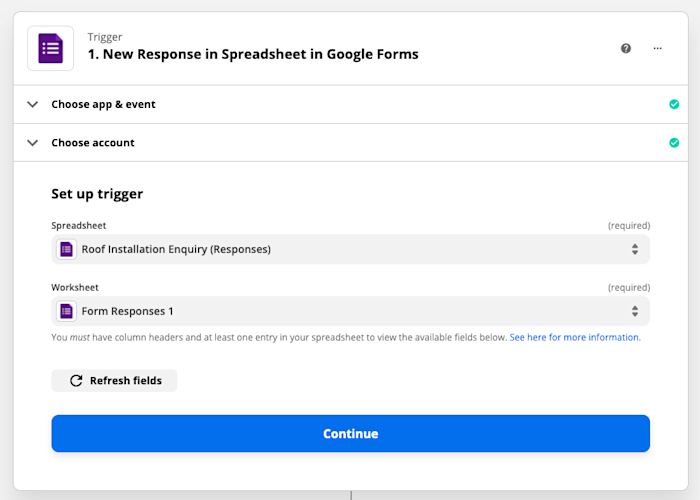
Task: Click the Spreadsheet field label
Action: click(79, 225)
